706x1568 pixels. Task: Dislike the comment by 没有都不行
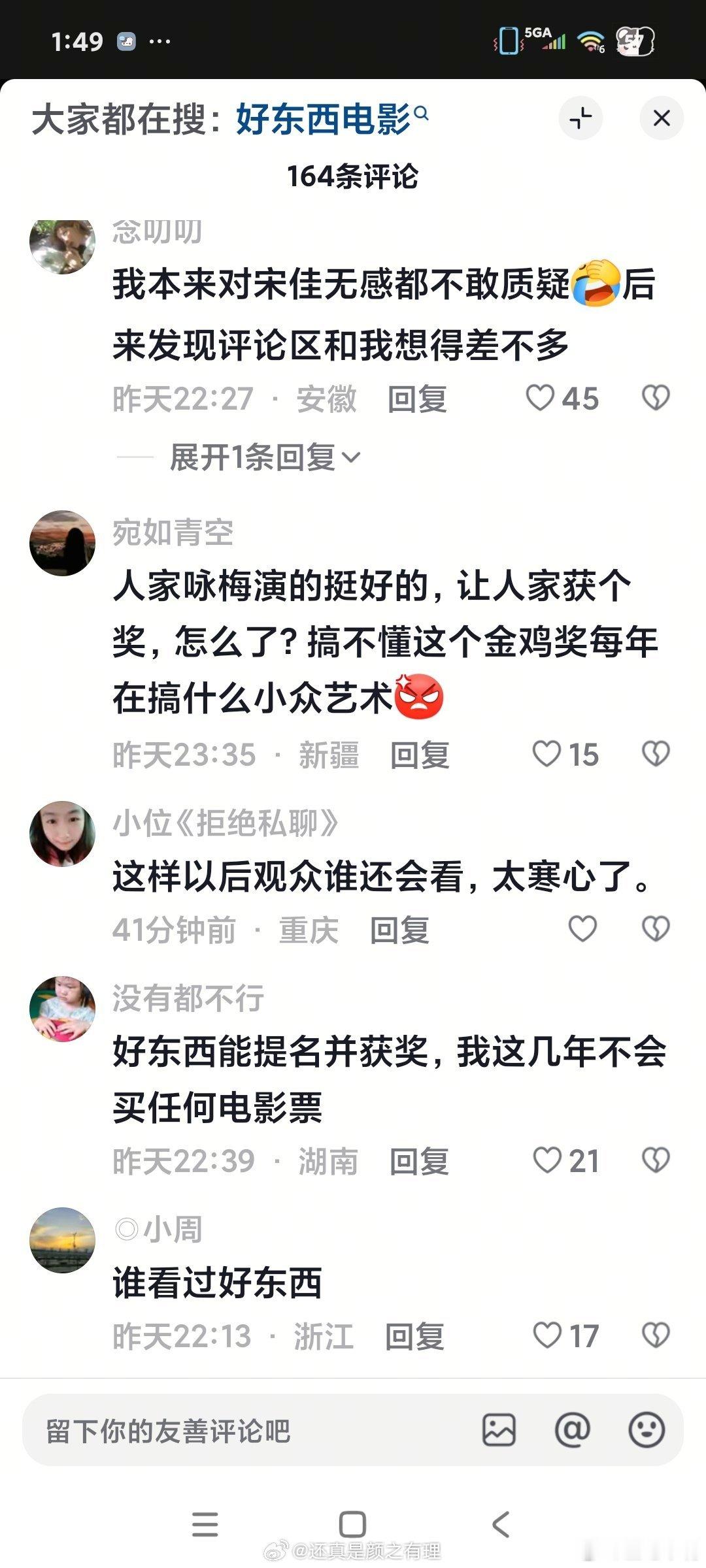coord(656,1160)
